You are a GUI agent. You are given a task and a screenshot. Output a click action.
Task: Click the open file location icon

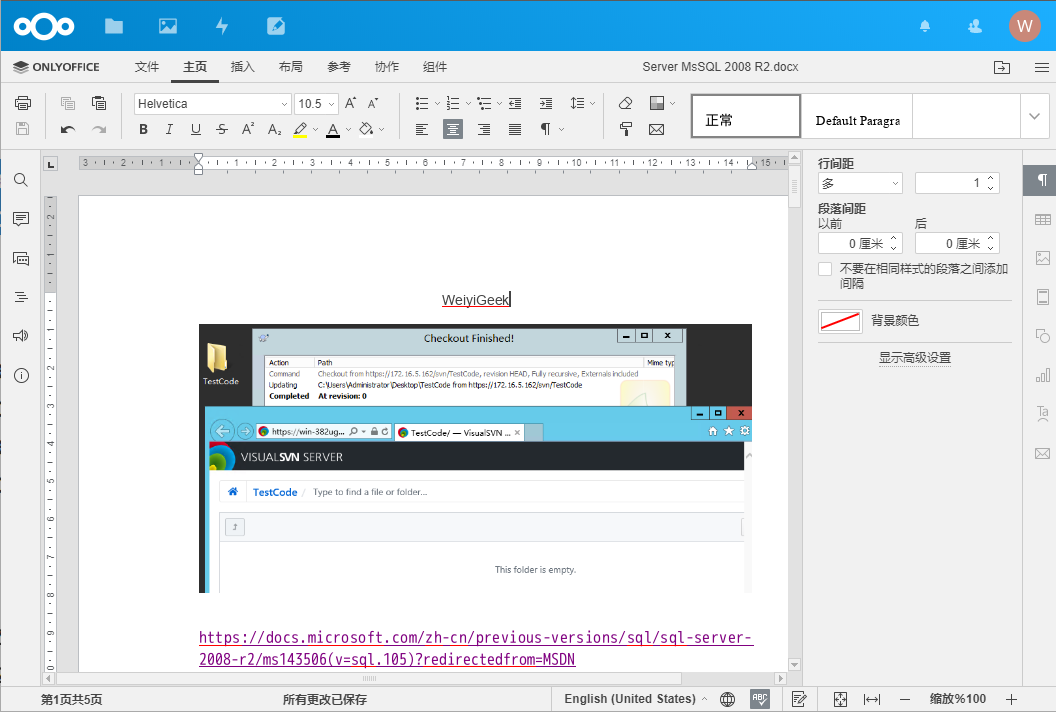click(x=1001, y=67)
